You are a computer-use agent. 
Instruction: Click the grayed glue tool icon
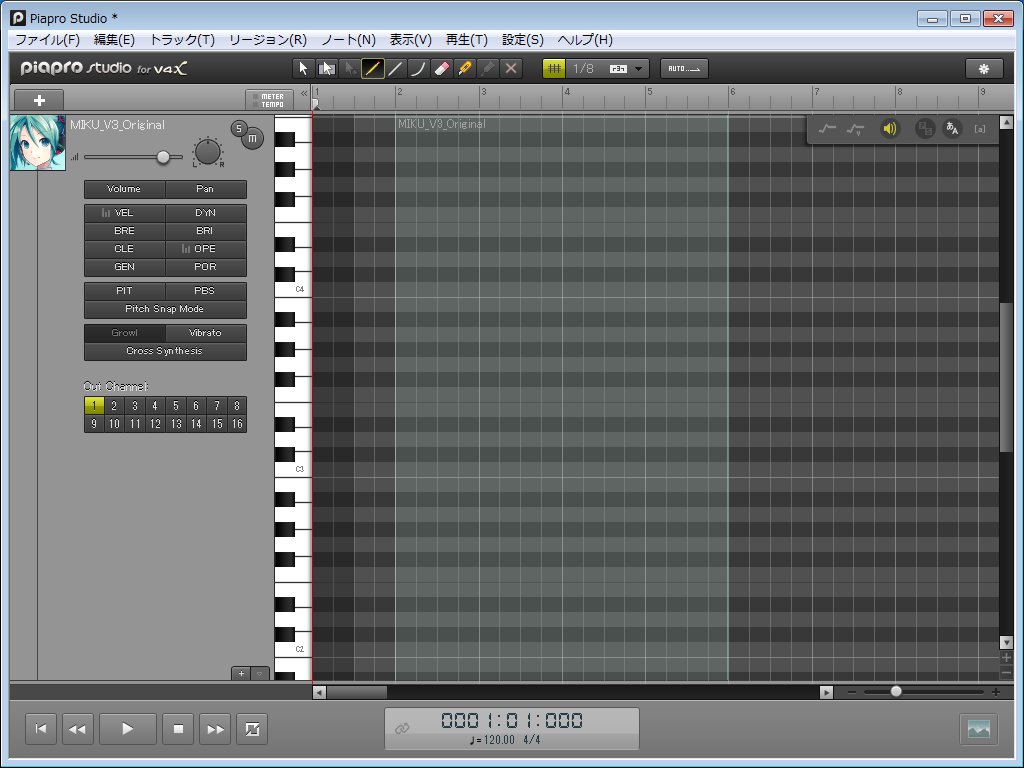point(488,69)
